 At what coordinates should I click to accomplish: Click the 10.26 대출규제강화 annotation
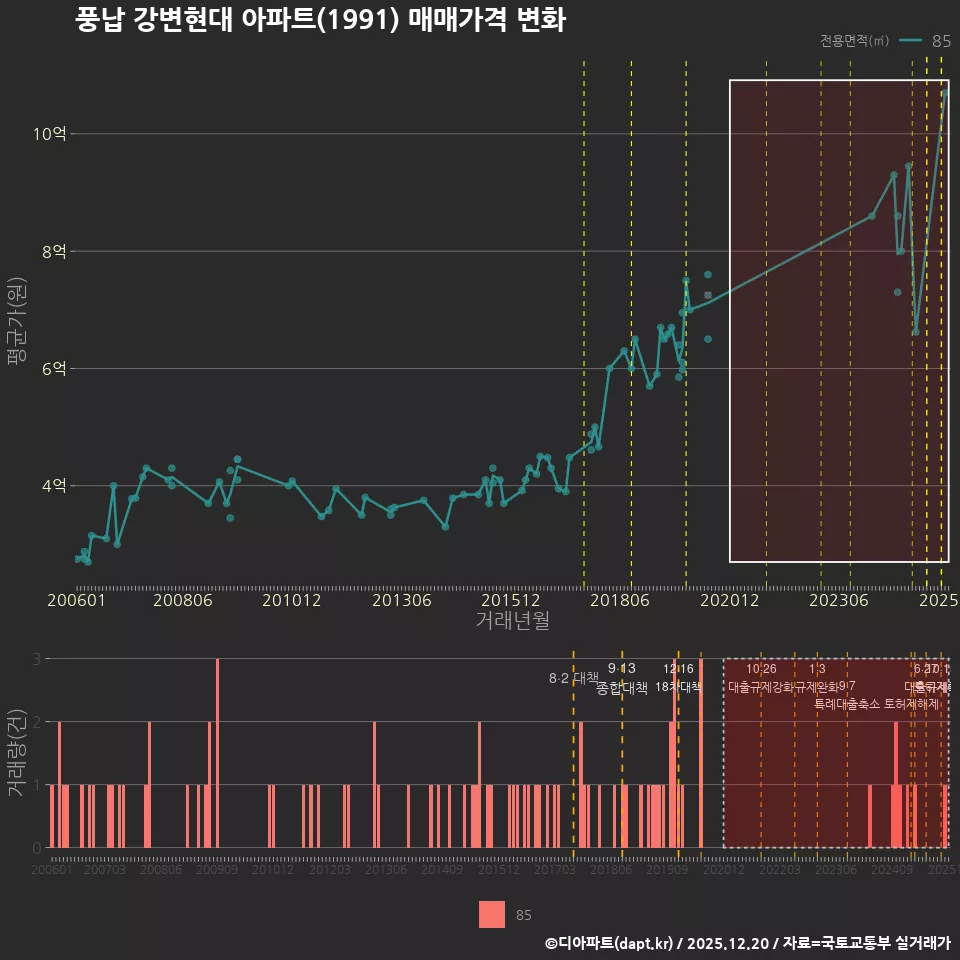[x=761, y=678]
